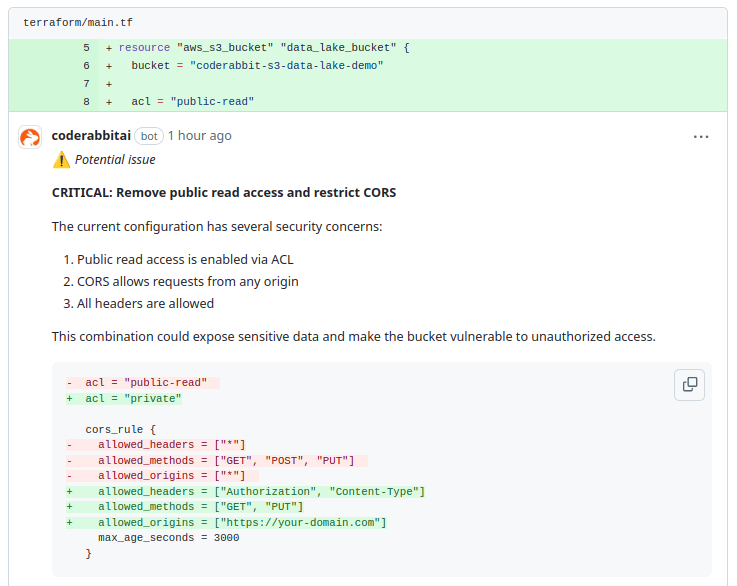Click the bucket name "coderabbit-s3-data-lake-demo" line
737x586 pixels.
pos(257,66)
